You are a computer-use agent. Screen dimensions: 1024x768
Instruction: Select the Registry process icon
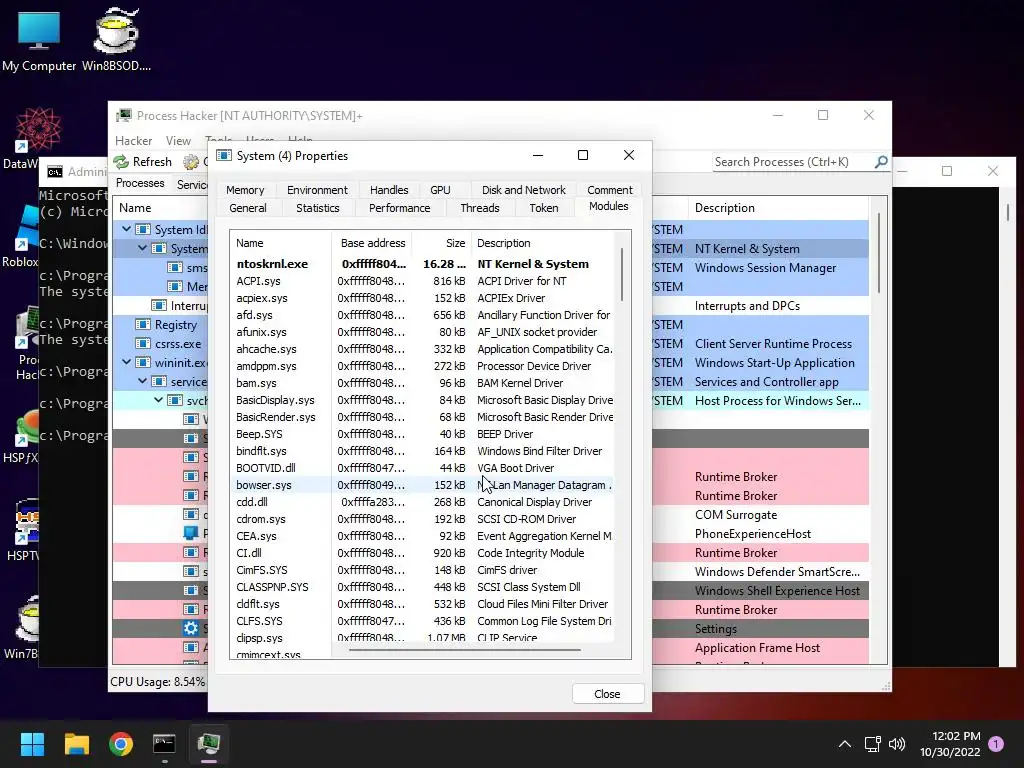(x=142, y=325)
